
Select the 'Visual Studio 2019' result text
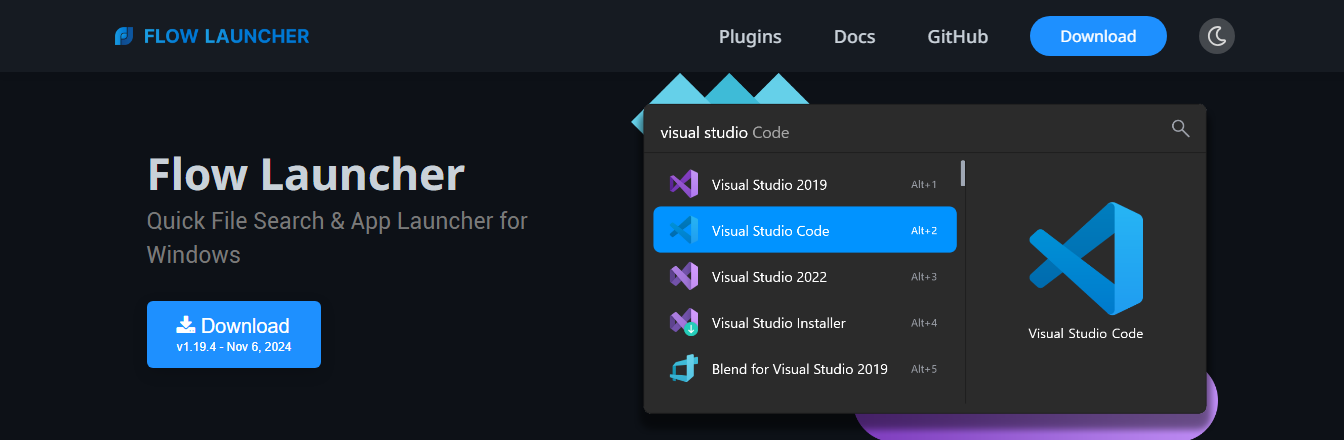pos(769,185)
